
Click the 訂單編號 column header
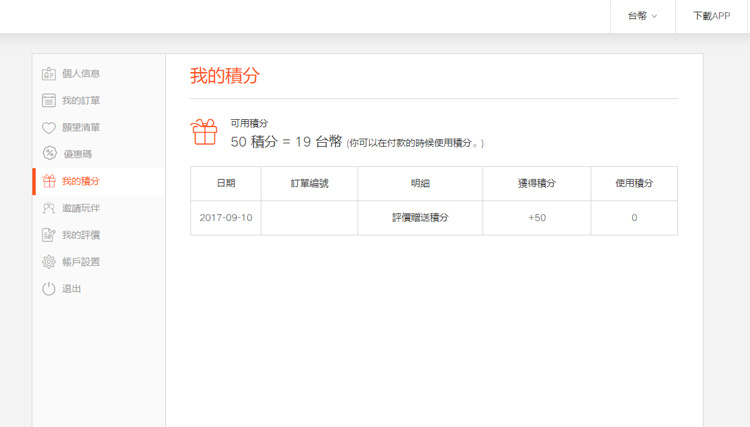(309, 183)
